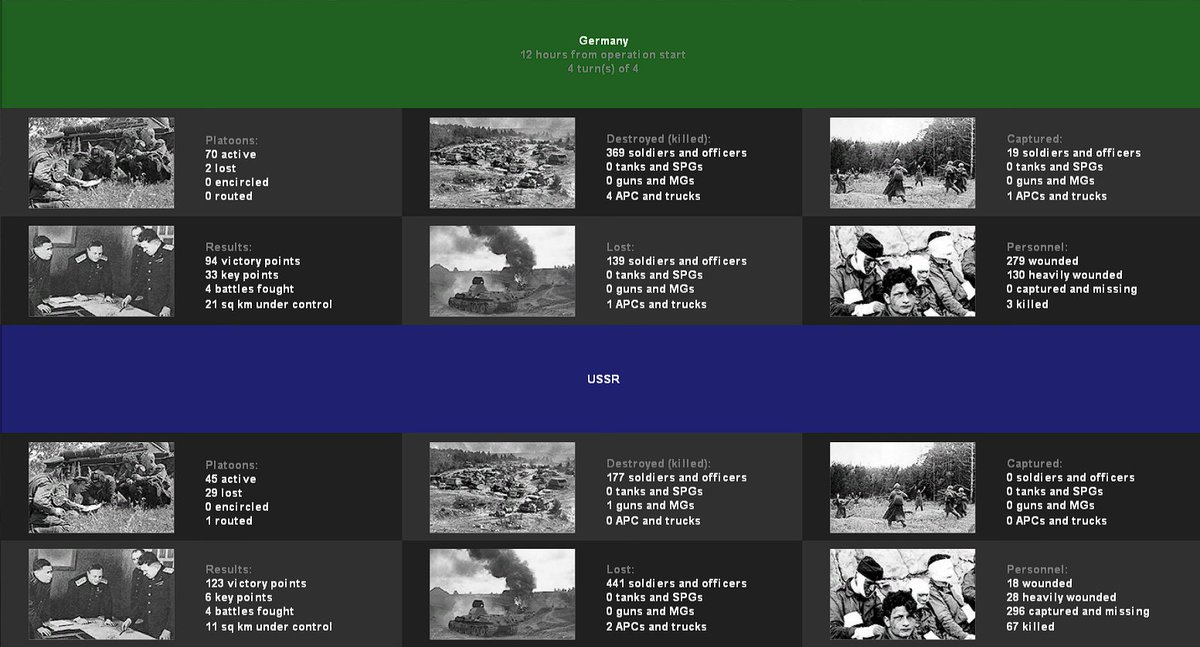Viewport: 1200px width, 647px height.
Task: Click Germany's Captured soldiers photo
Action: pyautogui.click(x=902, y=163)
